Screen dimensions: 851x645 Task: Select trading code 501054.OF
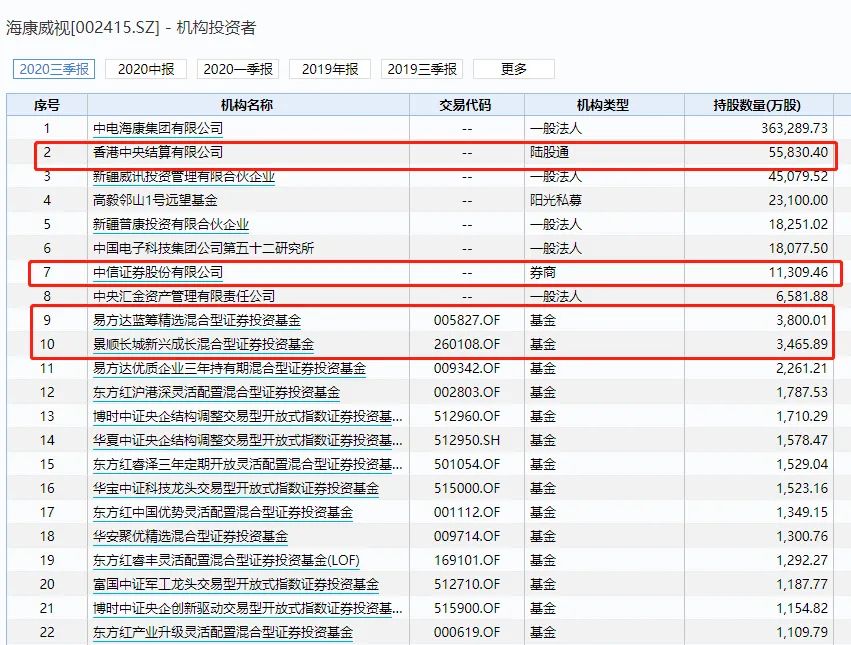(467, 464)
